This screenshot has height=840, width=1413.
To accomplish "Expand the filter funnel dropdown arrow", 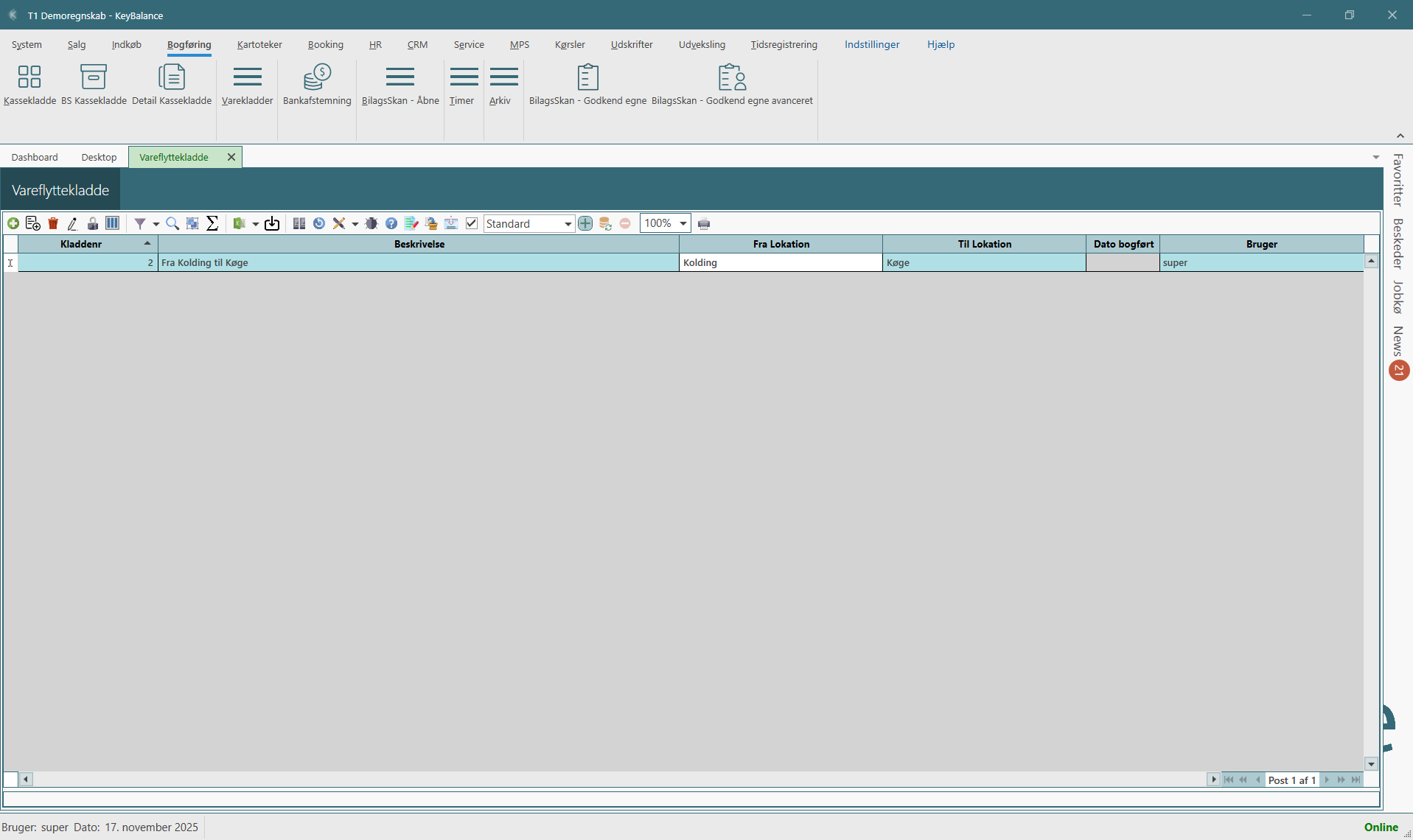I will (x=156, y=224).
